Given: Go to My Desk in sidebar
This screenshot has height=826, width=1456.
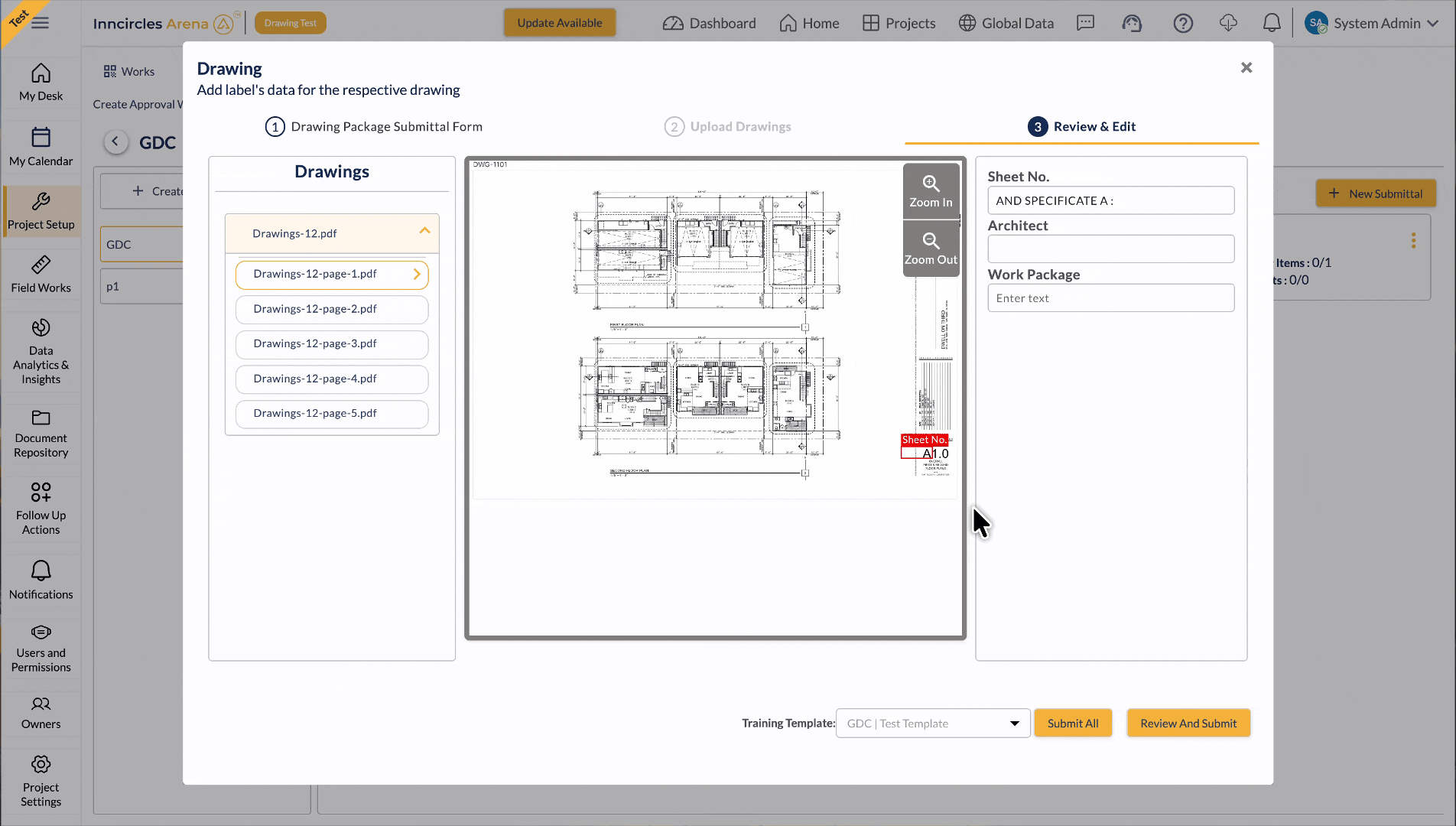Looking at the screenshot, I should 41,83.
